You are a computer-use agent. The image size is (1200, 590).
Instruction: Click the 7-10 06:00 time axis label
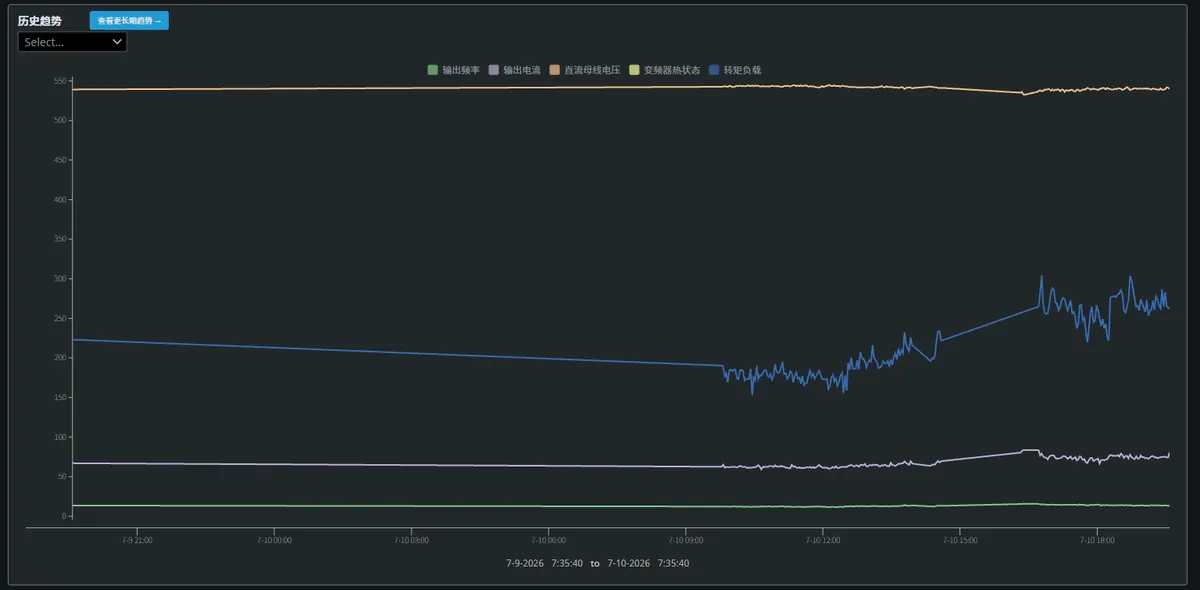coord(549,539)
